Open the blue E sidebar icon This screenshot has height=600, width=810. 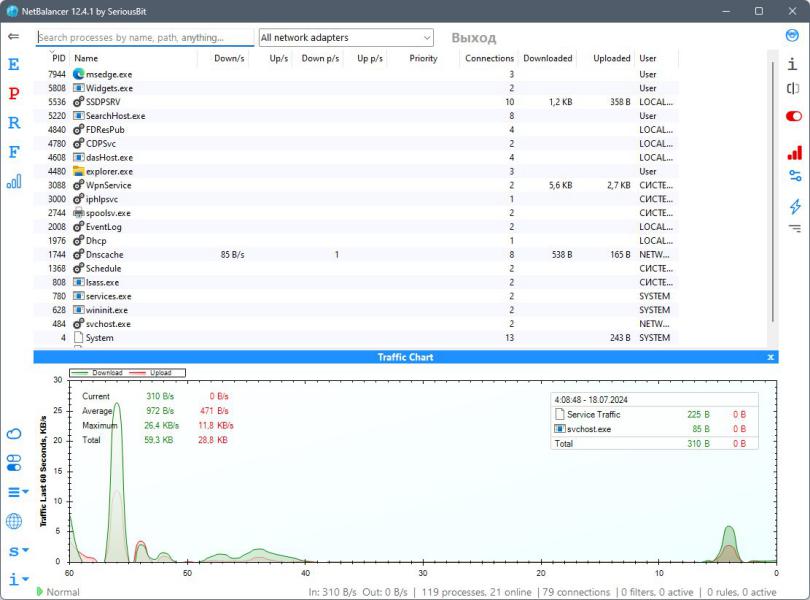pyautogui.click(x=13, y=65)
